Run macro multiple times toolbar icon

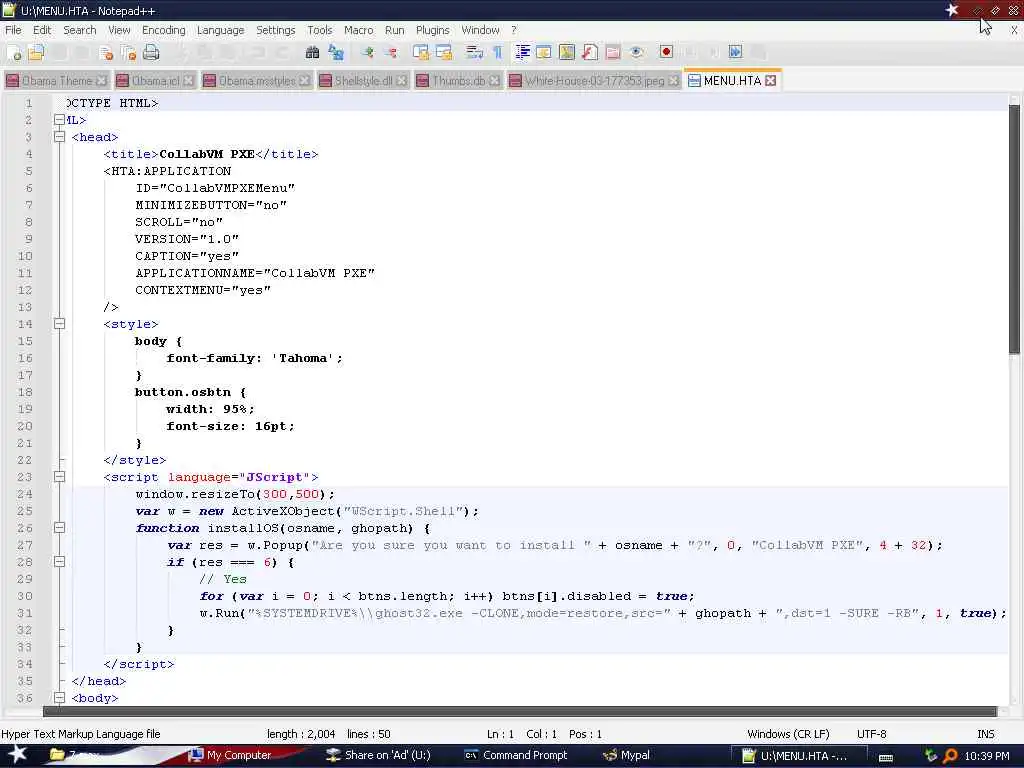tap(735, 52)
